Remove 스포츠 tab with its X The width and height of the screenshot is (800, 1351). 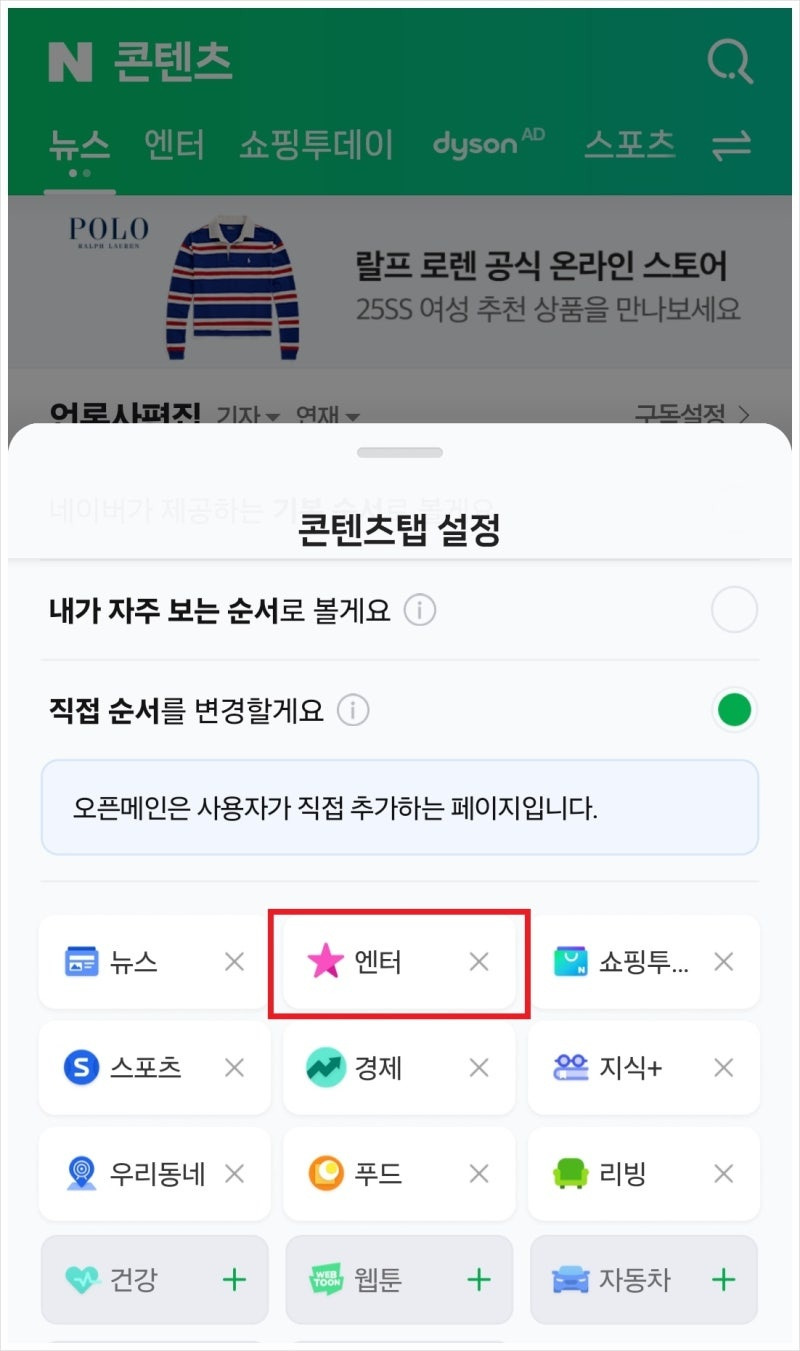[x=234, y=1068]
